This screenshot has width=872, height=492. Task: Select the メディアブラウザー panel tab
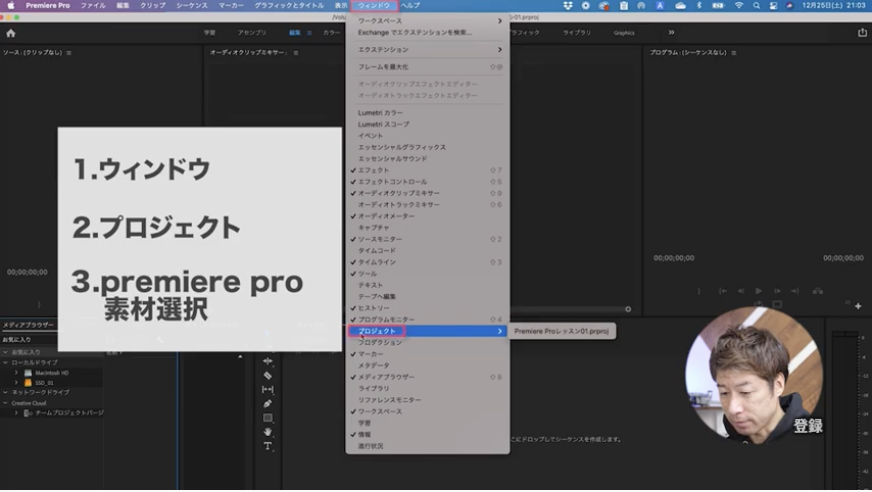28,325
